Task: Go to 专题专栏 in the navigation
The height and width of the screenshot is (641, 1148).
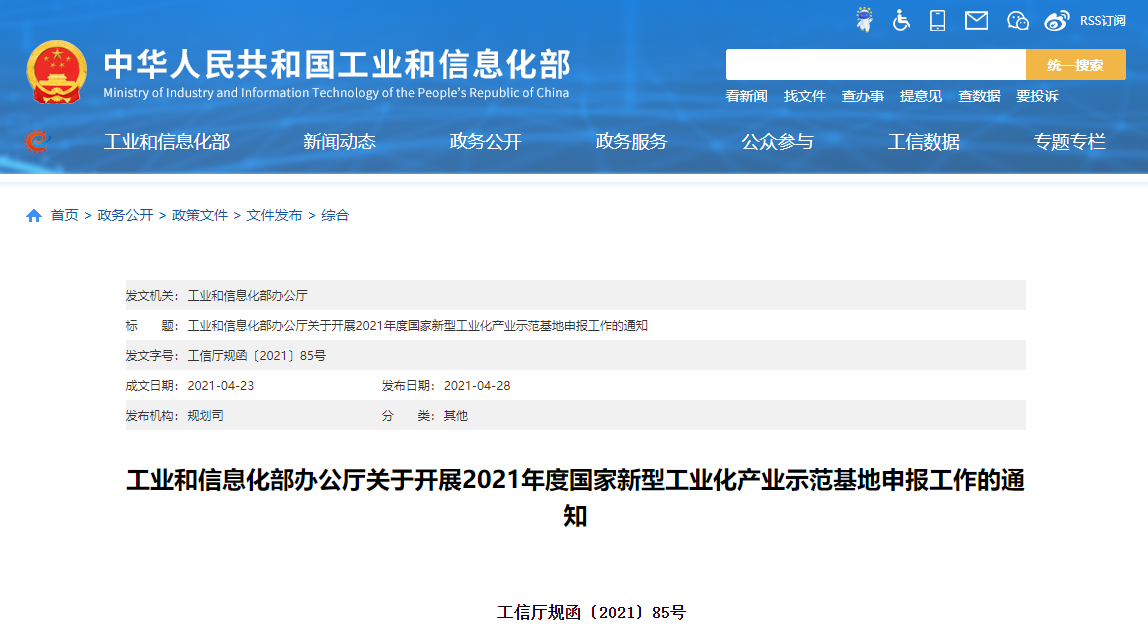Action: 1069,142
